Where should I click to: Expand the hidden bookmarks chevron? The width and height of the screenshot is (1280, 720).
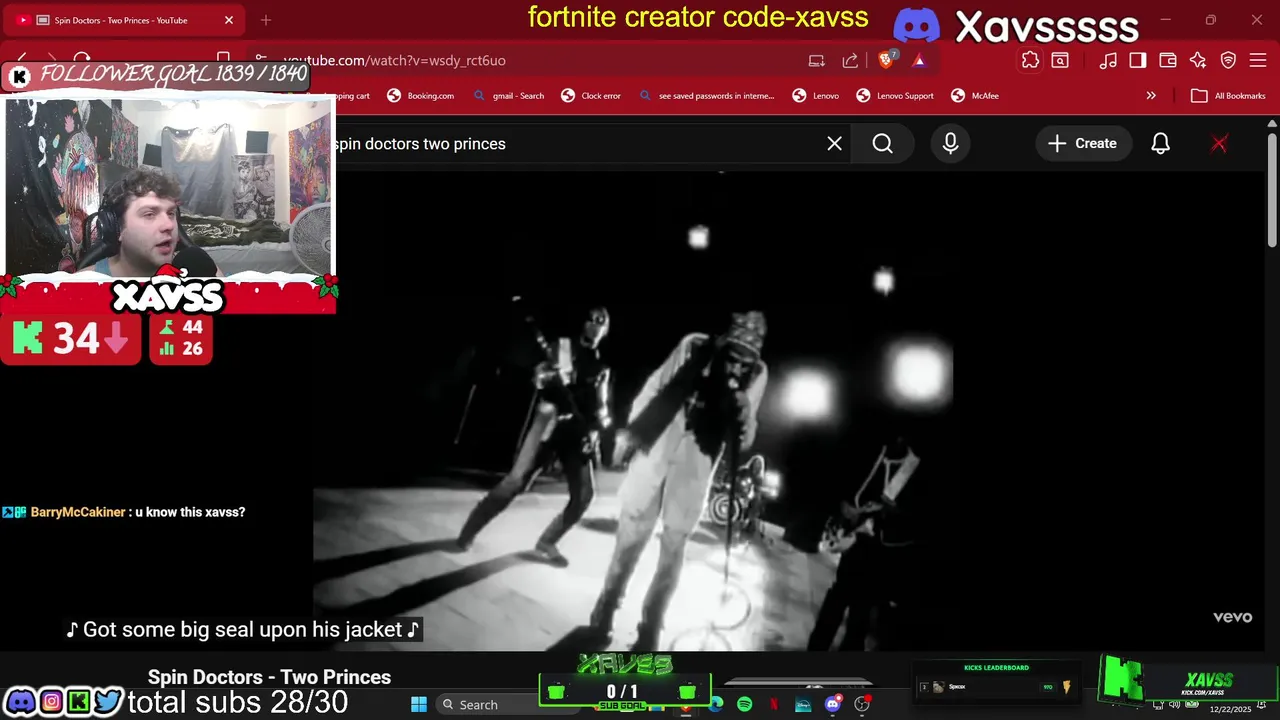coord(1151,96)
